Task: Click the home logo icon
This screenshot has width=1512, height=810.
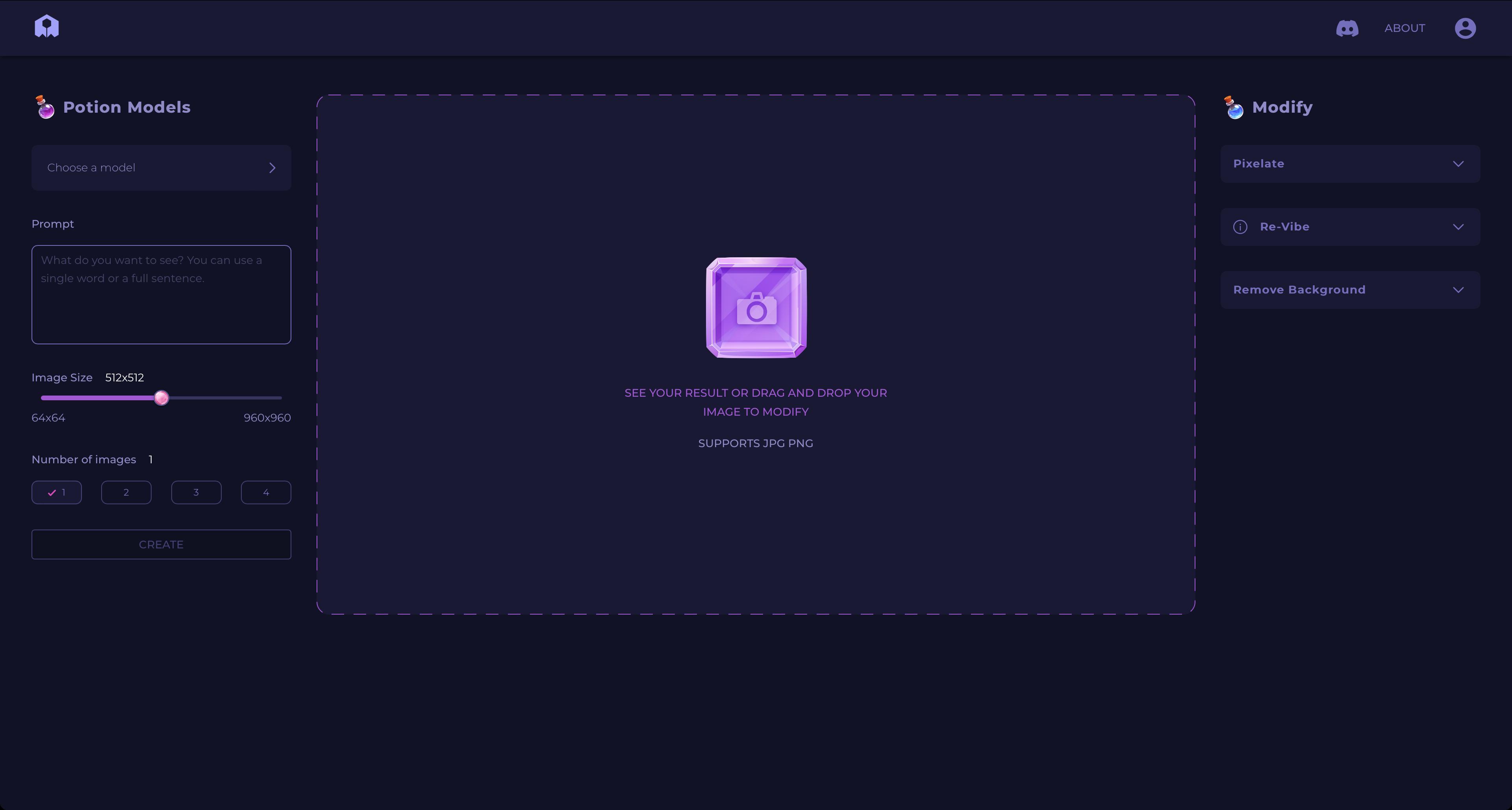Action: tap(46, 27)
